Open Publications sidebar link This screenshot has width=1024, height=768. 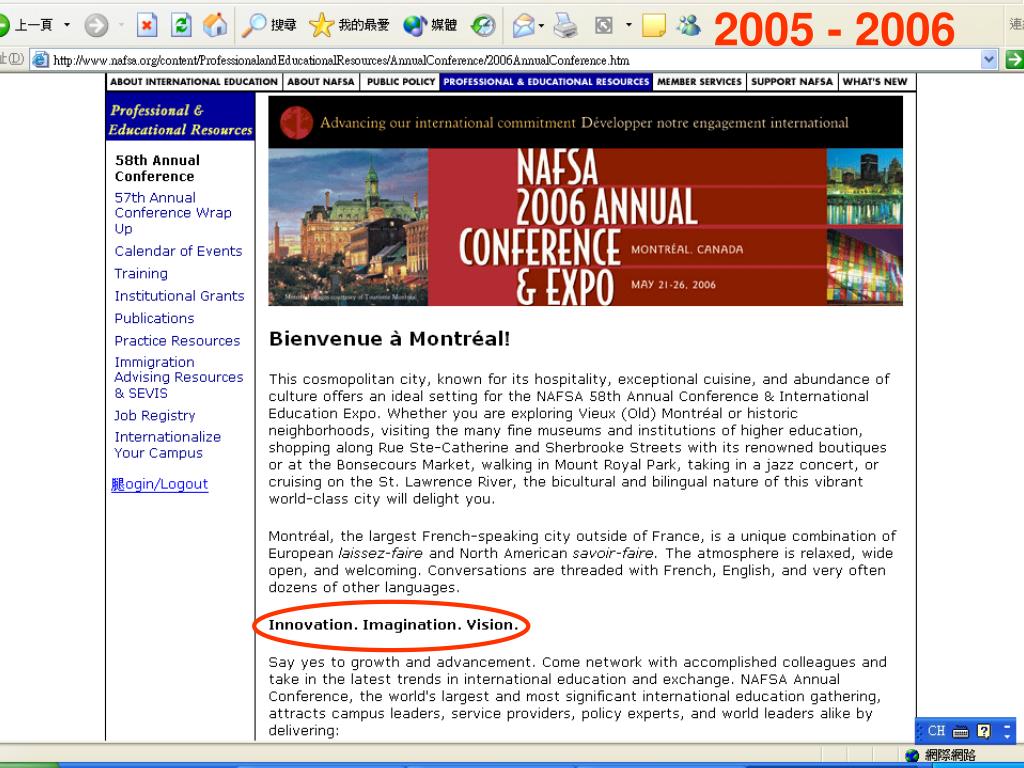click(154, 318)
